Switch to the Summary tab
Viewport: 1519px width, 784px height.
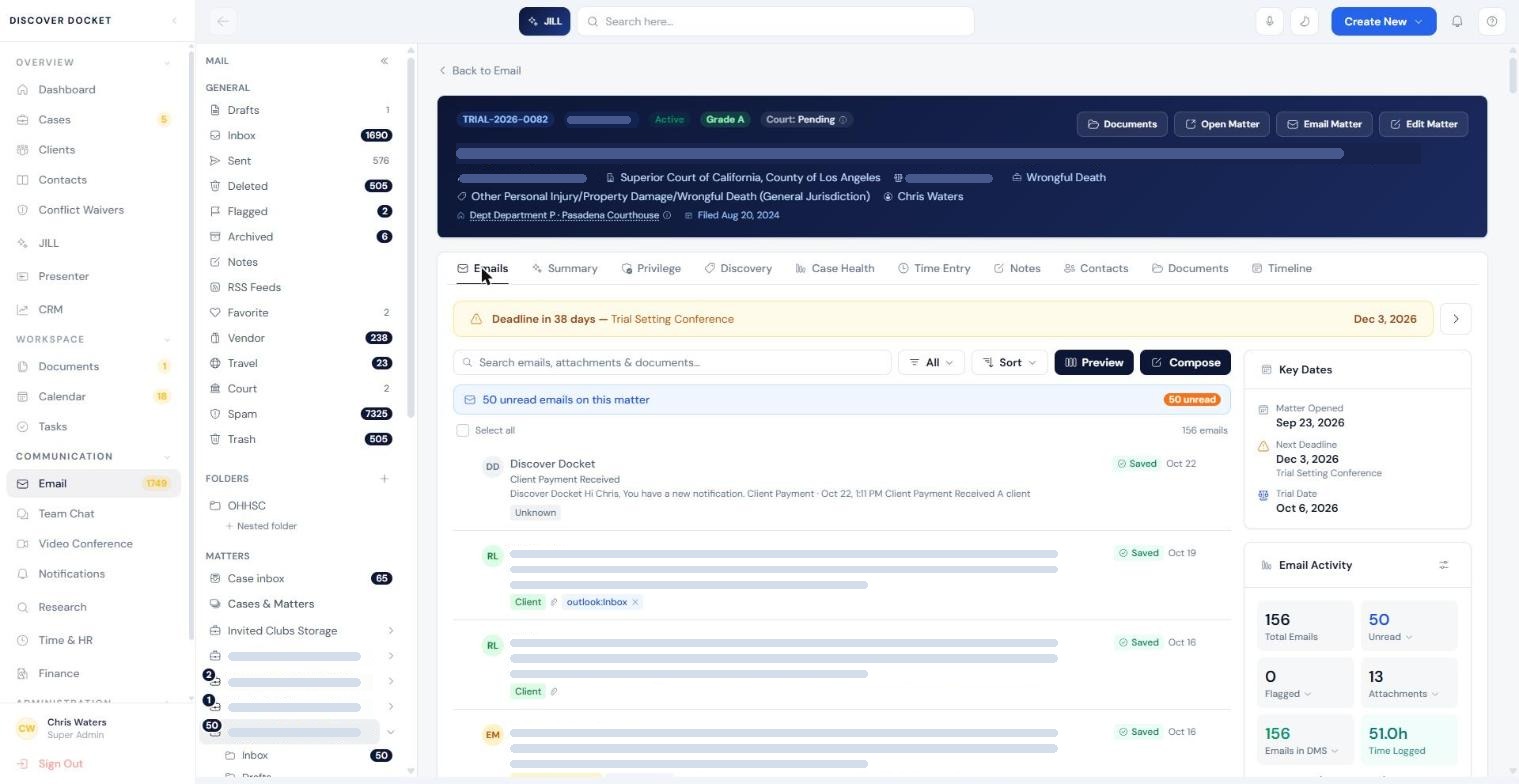coord(564,269)
